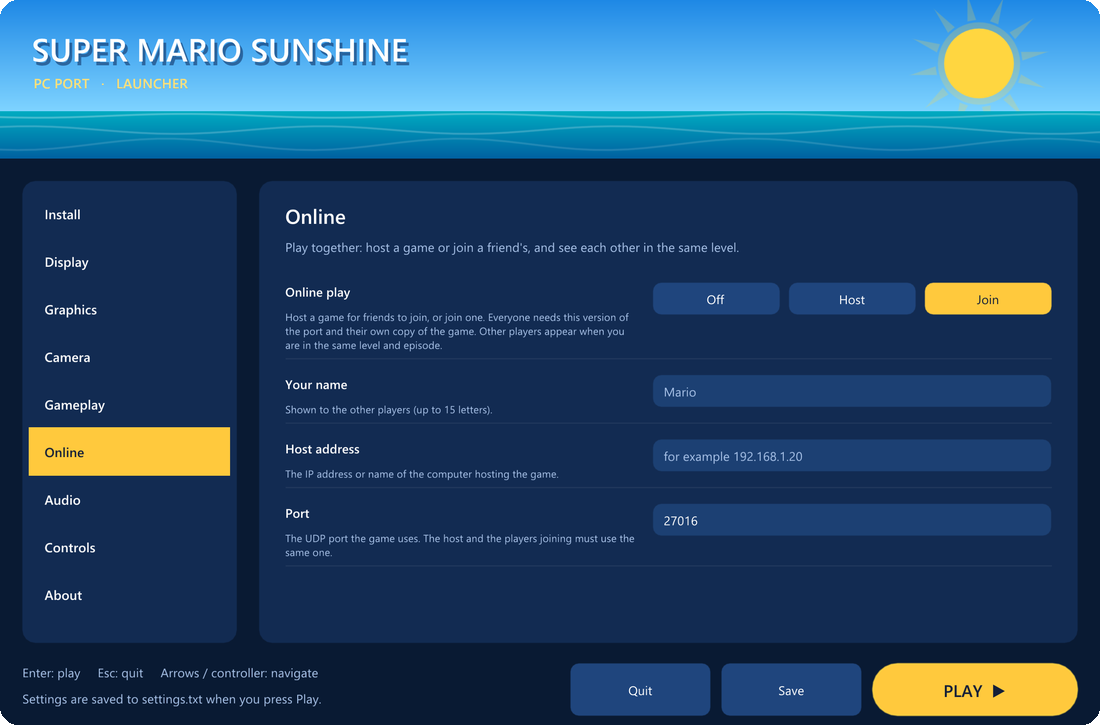This screenshot has height=725, width=1100.
Task: Set Online play to Off
Action: coord(716,299)
